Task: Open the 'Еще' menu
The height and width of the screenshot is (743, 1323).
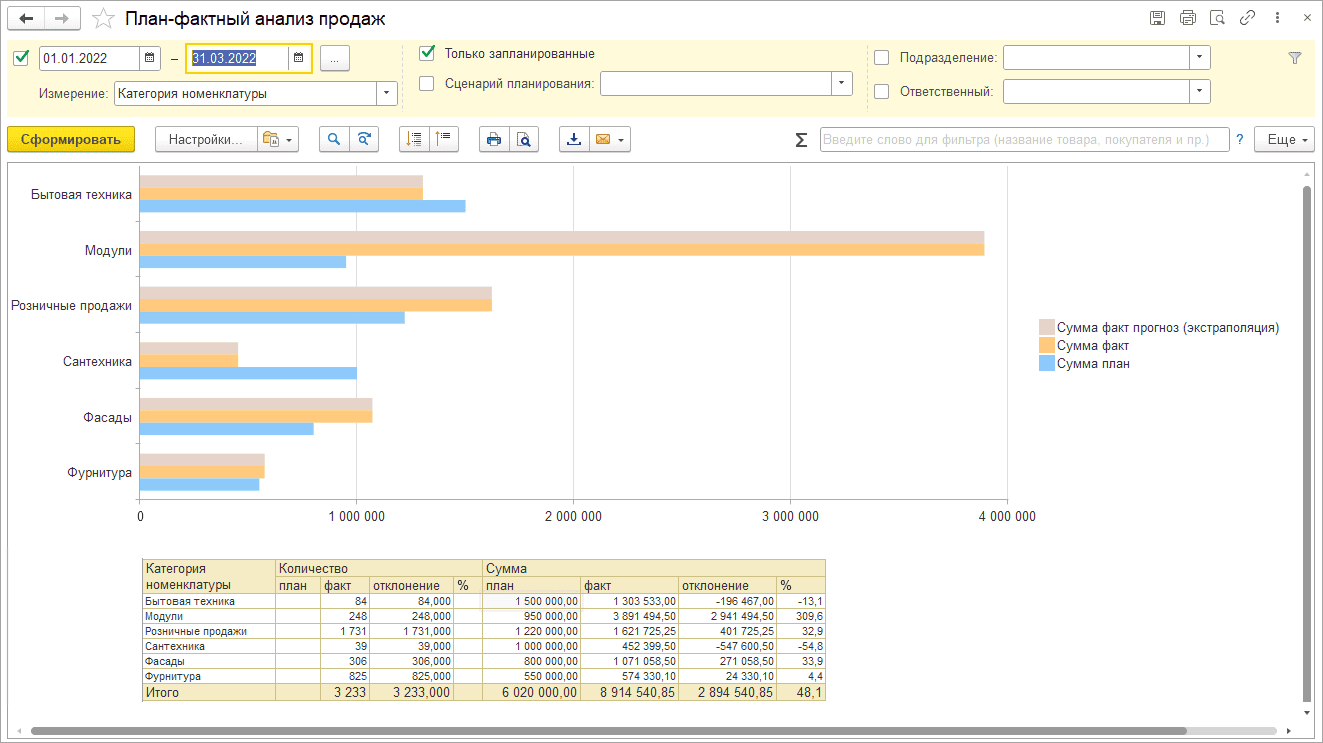Action: 1285,140
